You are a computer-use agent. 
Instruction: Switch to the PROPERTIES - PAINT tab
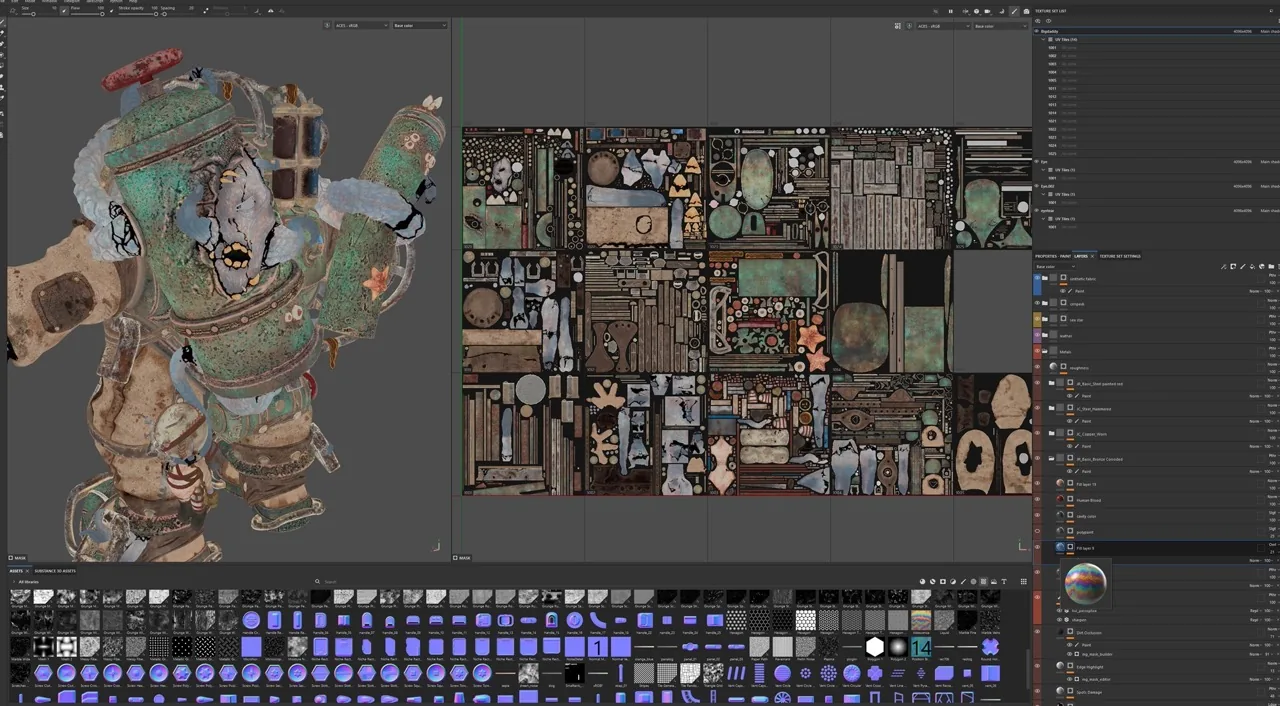click(x=1052, y=256)
